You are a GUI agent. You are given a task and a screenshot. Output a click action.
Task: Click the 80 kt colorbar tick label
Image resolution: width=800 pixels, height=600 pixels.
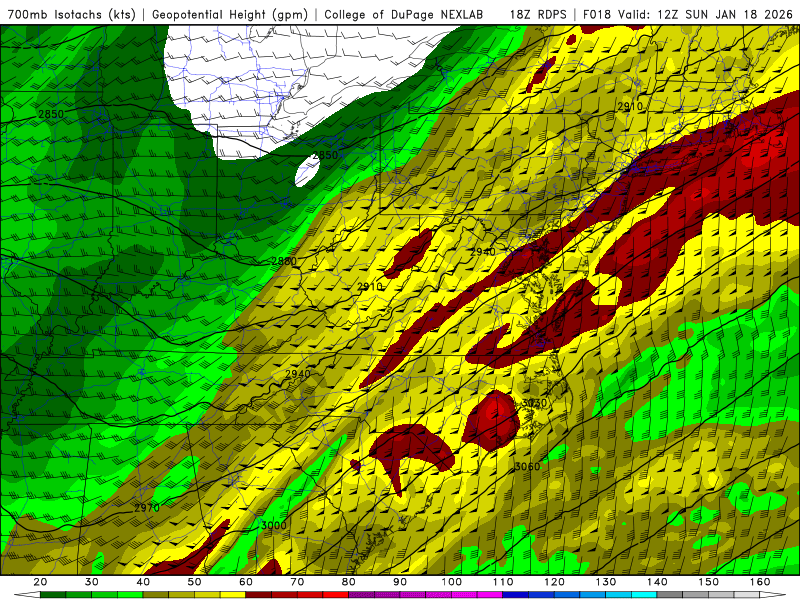point(348,582)
